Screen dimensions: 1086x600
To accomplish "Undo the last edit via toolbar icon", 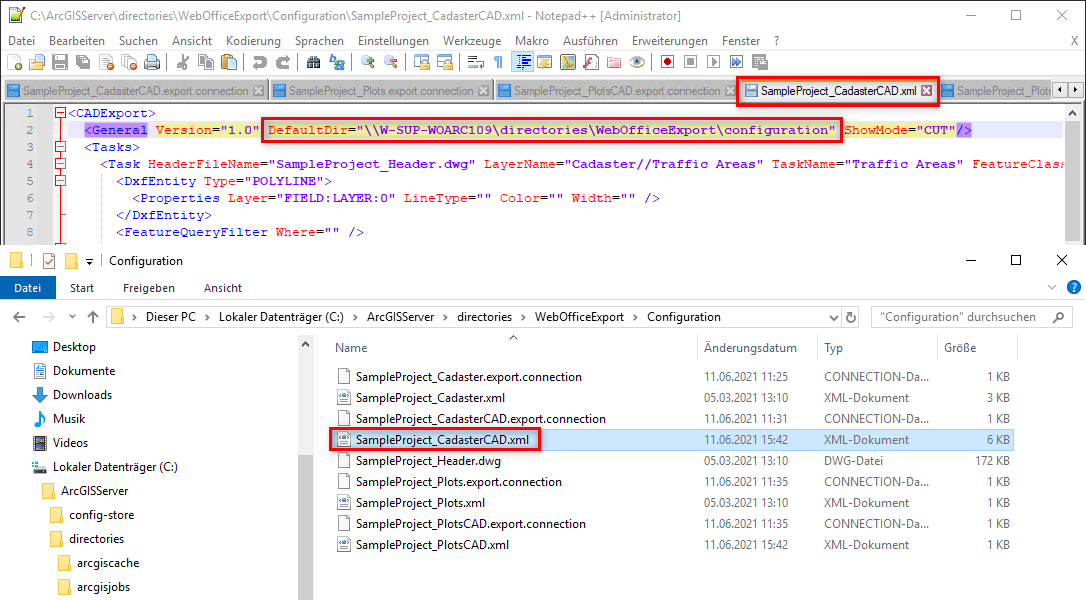I will coord(259,62).
